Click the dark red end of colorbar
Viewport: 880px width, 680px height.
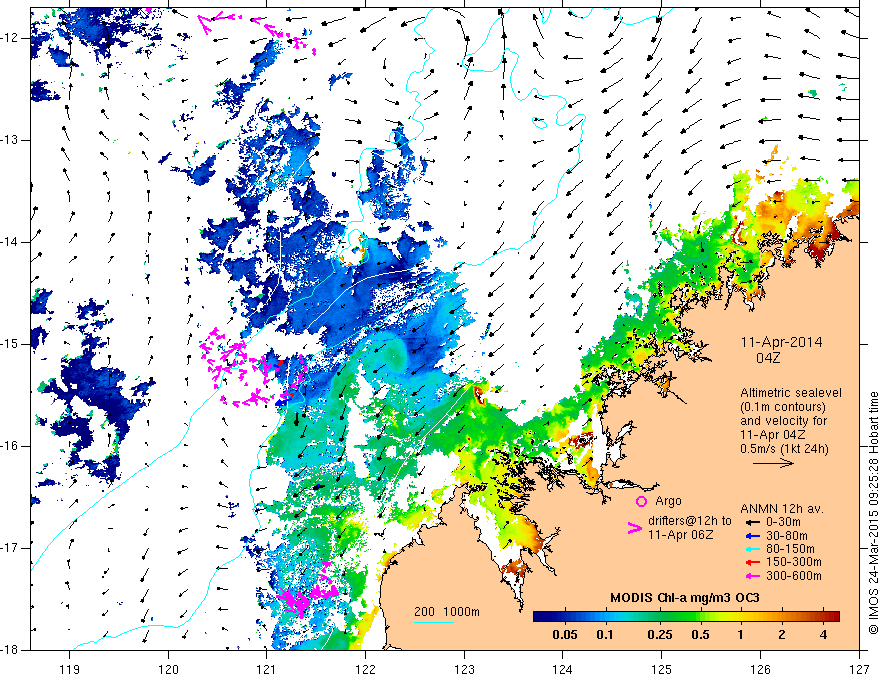point(834,617)
